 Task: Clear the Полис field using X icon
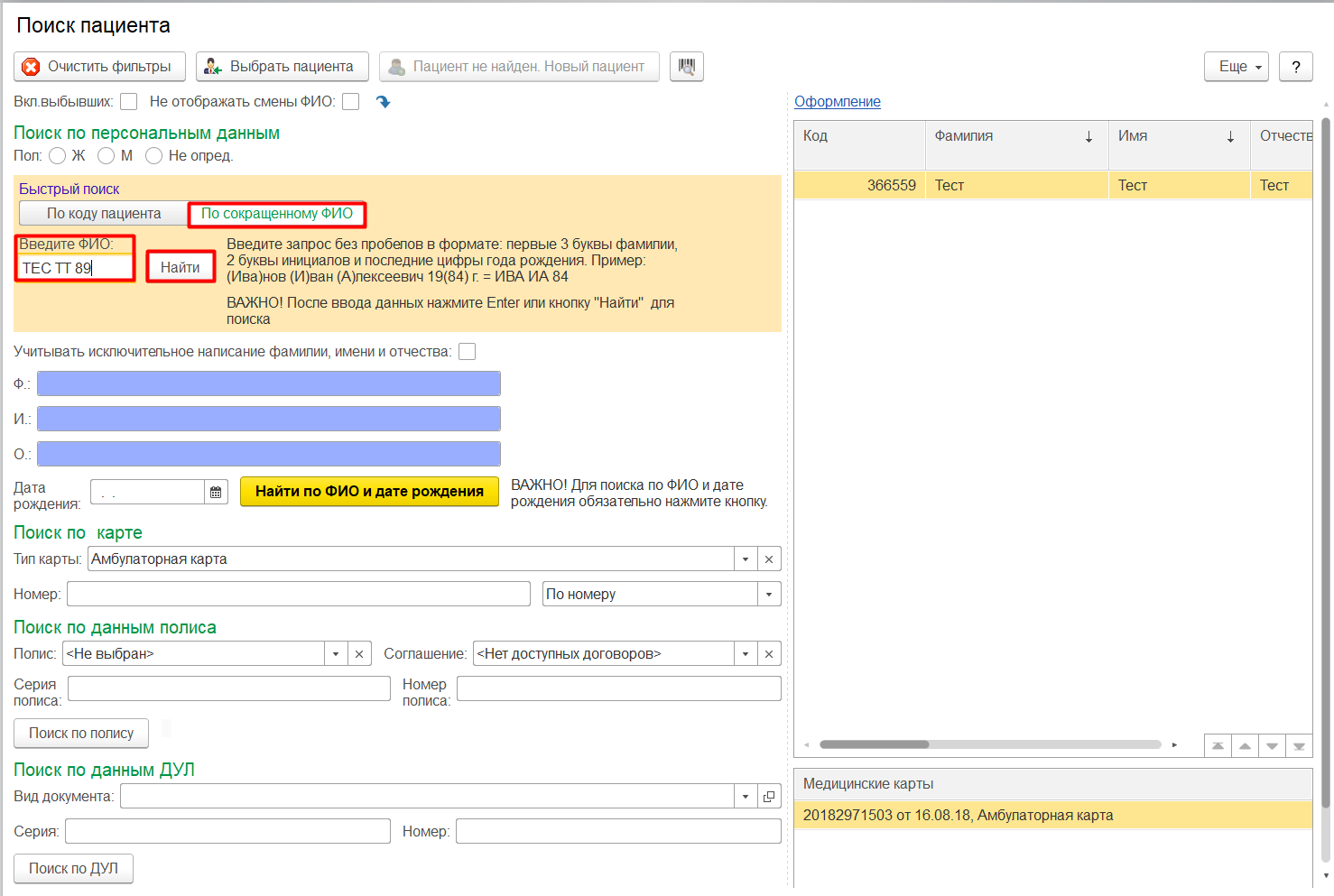359,654
